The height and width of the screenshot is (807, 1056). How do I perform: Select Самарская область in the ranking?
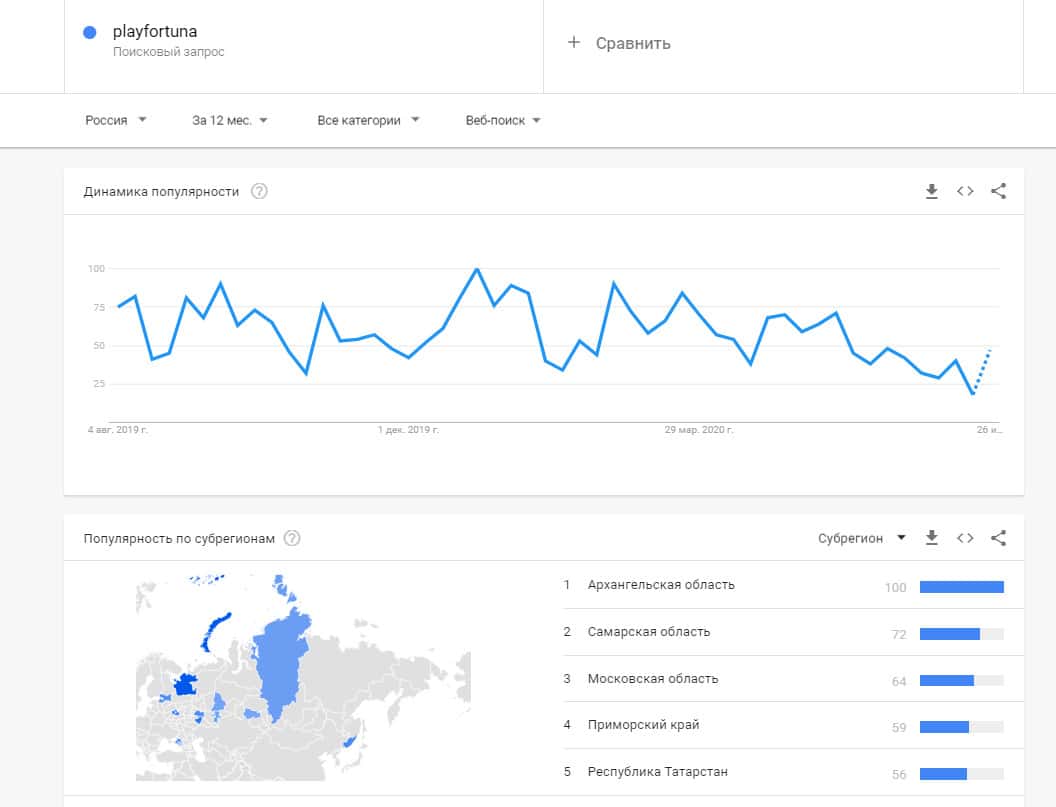coord(649,632)
